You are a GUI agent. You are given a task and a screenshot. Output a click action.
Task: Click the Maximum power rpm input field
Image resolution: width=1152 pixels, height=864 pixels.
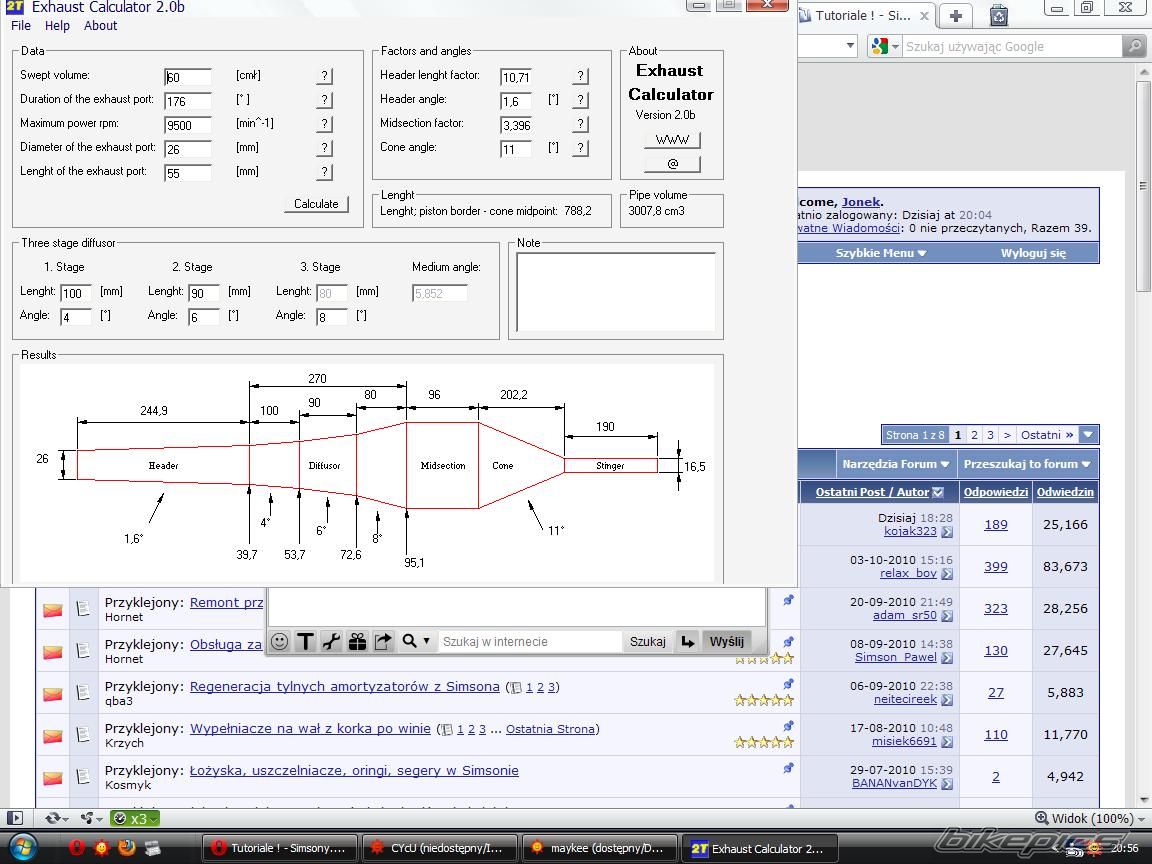coord(188,125)
